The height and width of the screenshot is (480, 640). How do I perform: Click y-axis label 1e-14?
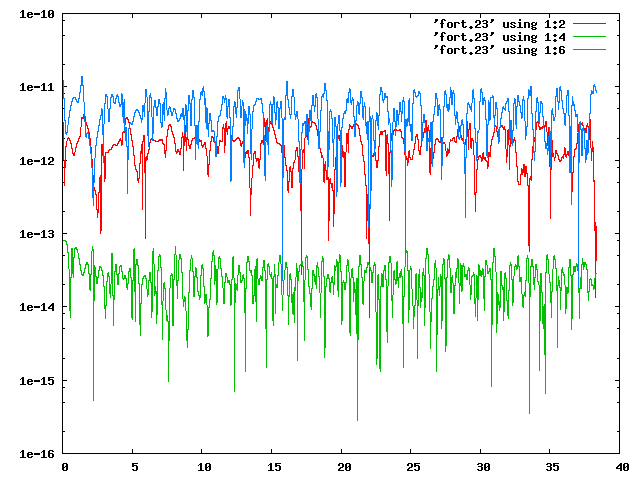click(37, 307)
